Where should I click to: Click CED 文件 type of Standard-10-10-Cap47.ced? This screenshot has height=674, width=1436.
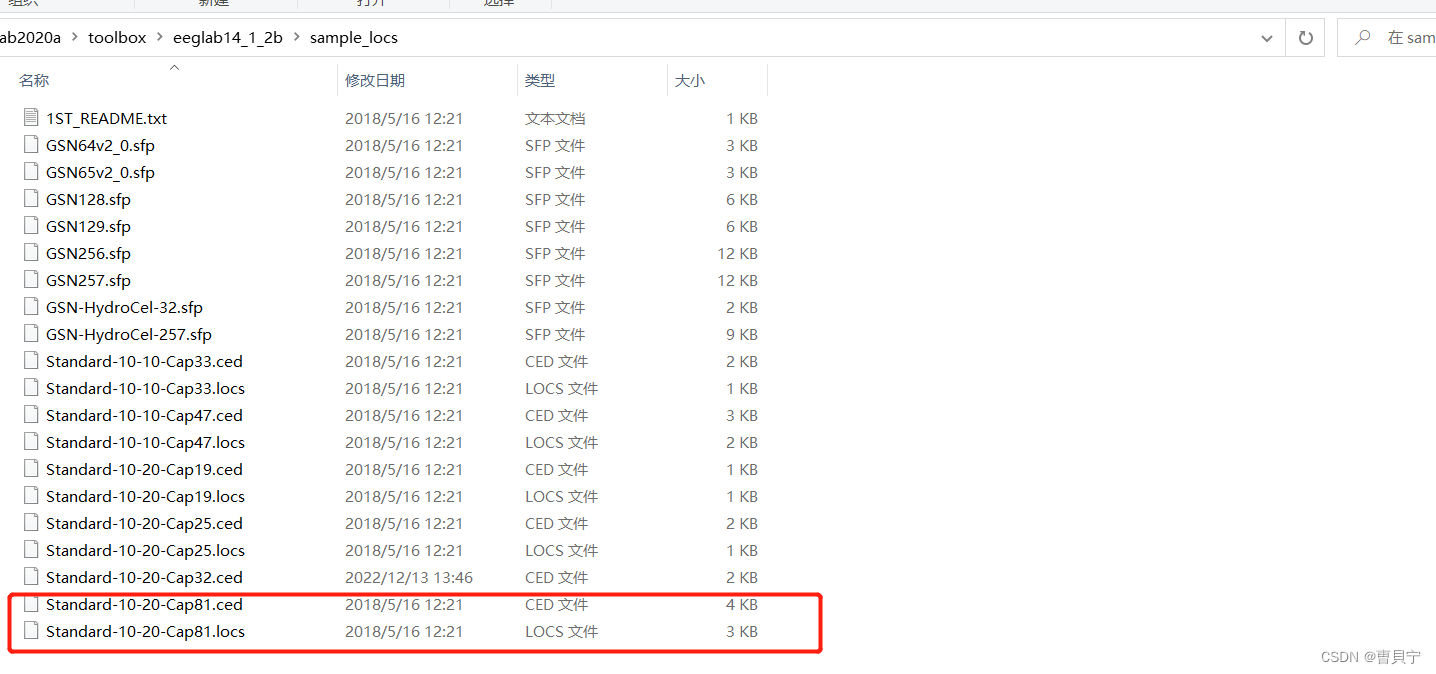pyautogui.click(x=556, y=415)
